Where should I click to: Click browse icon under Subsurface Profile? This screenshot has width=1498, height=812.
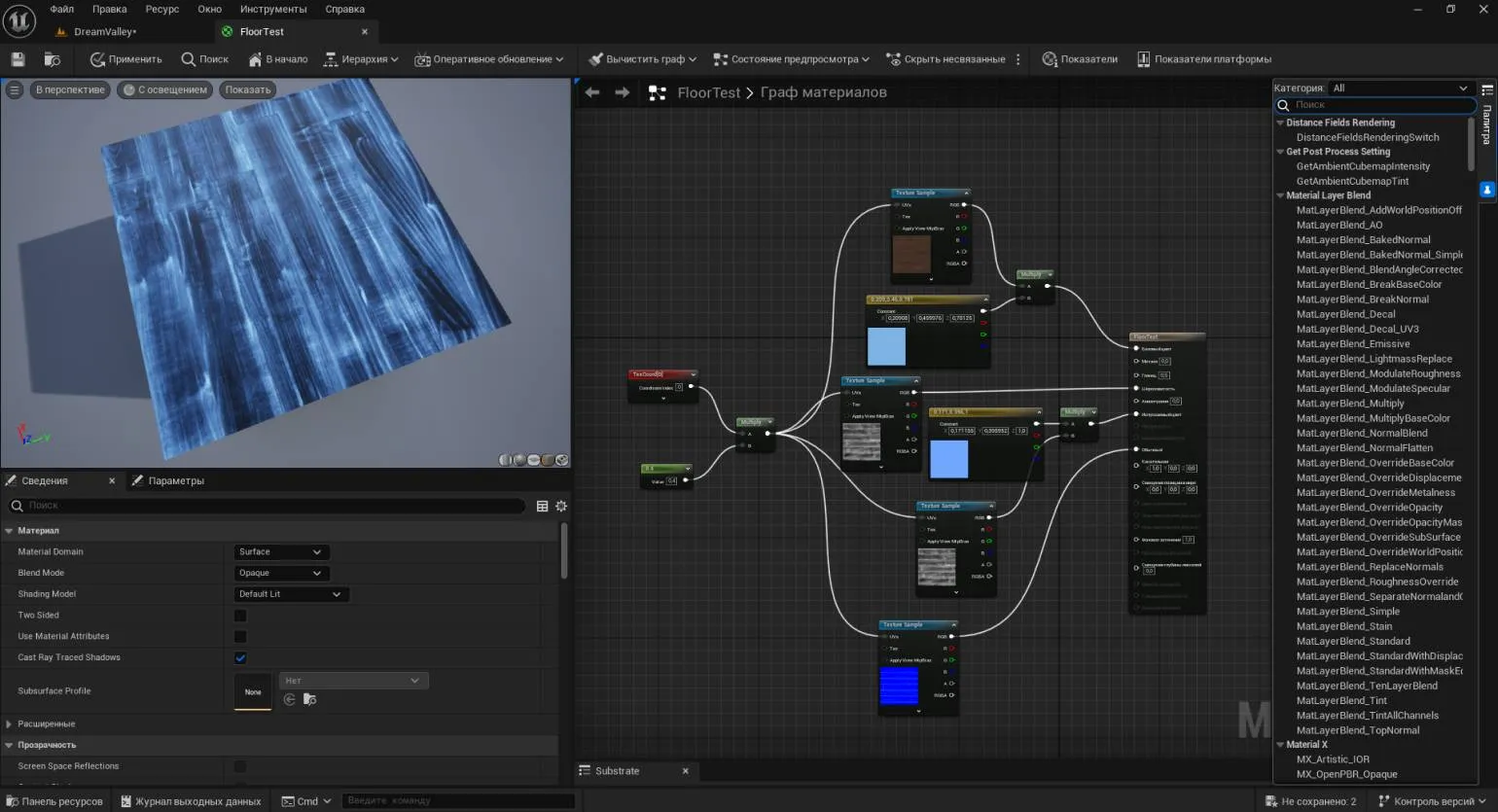309,699
